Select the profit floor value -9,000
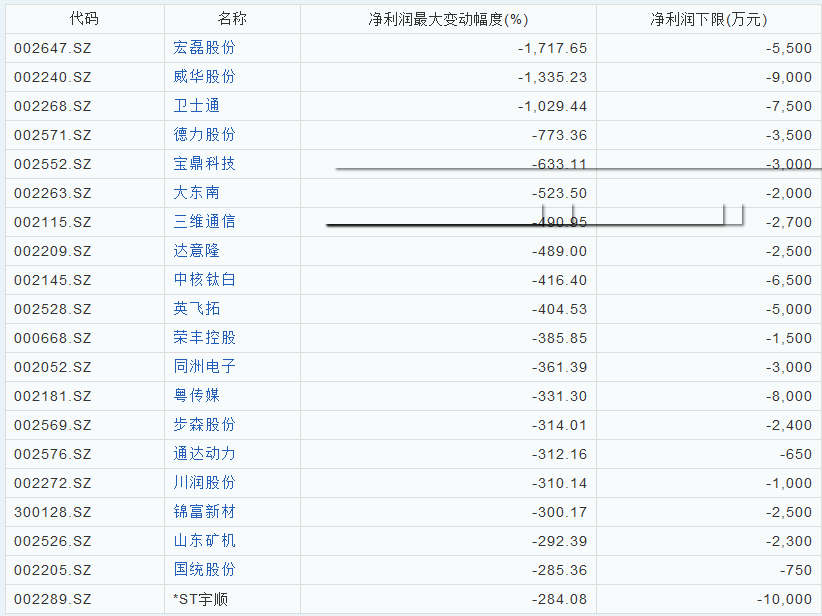Viewport: 822px width, 616px height. 789,77
